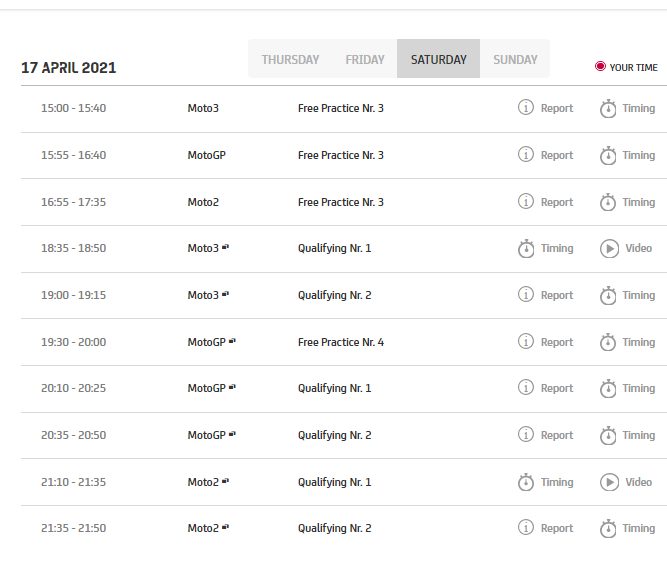Click Timing stopwatch for MotoGP Qualifying Nr. 2
Image resolution: width=667 pixels, height=580 pixels.
tap(608, 436)
